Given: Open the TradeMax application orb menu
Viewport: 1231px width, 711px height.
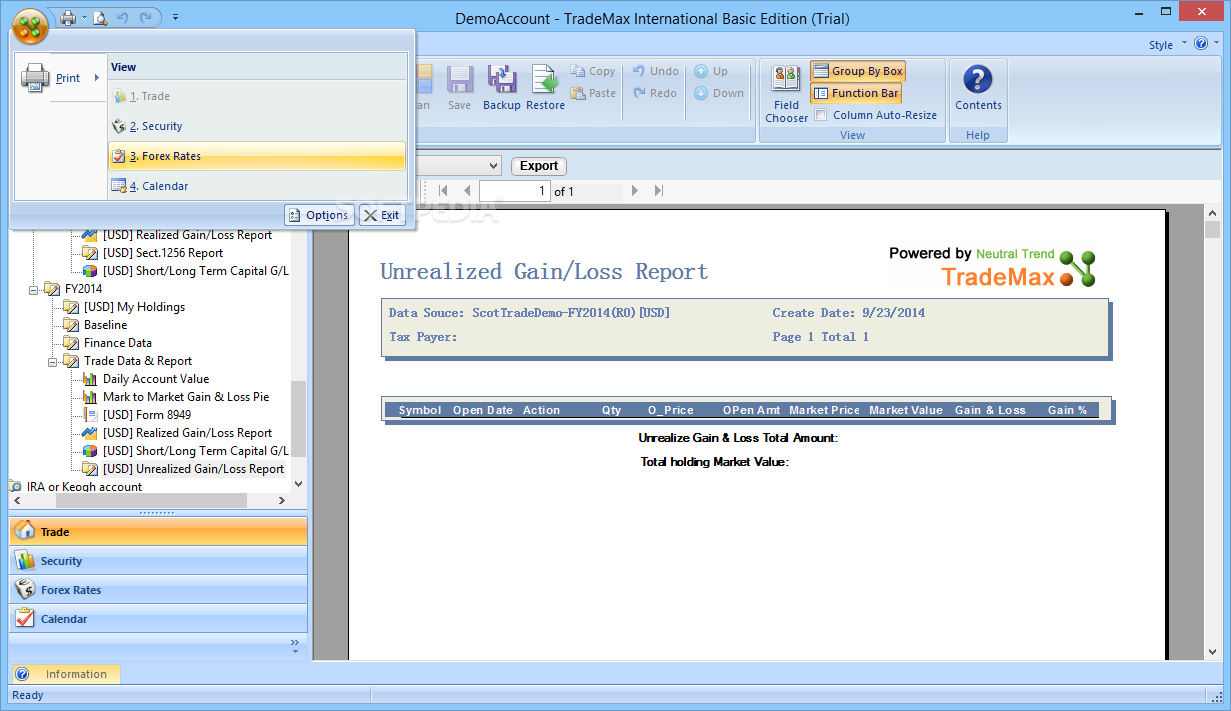Looking at the screenshot, I should click(31, 25).
